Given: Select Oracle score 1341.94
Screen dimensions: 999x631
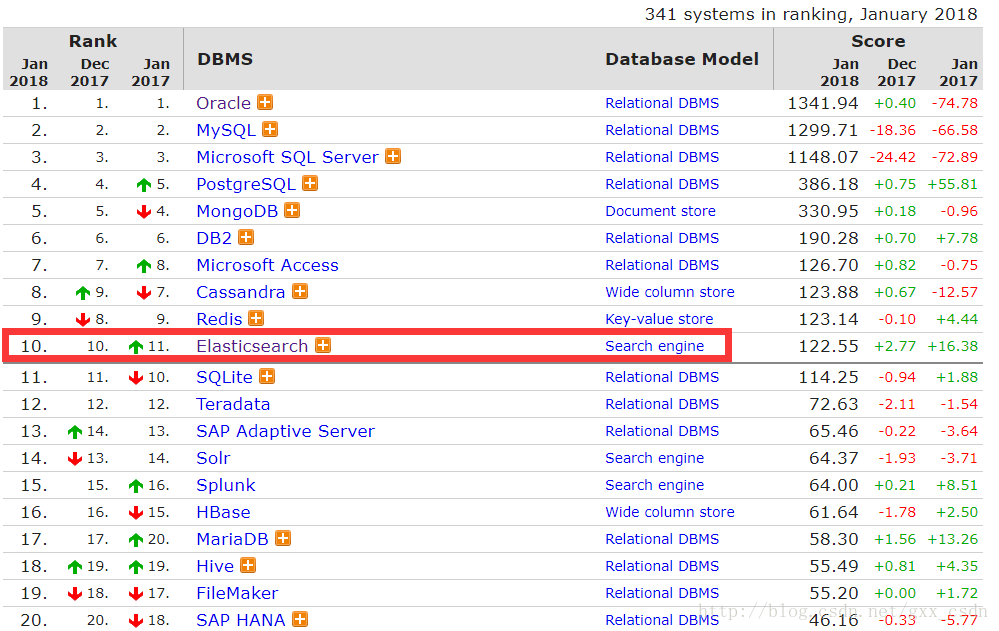Looking at the screenshot, I should (823, 103).
